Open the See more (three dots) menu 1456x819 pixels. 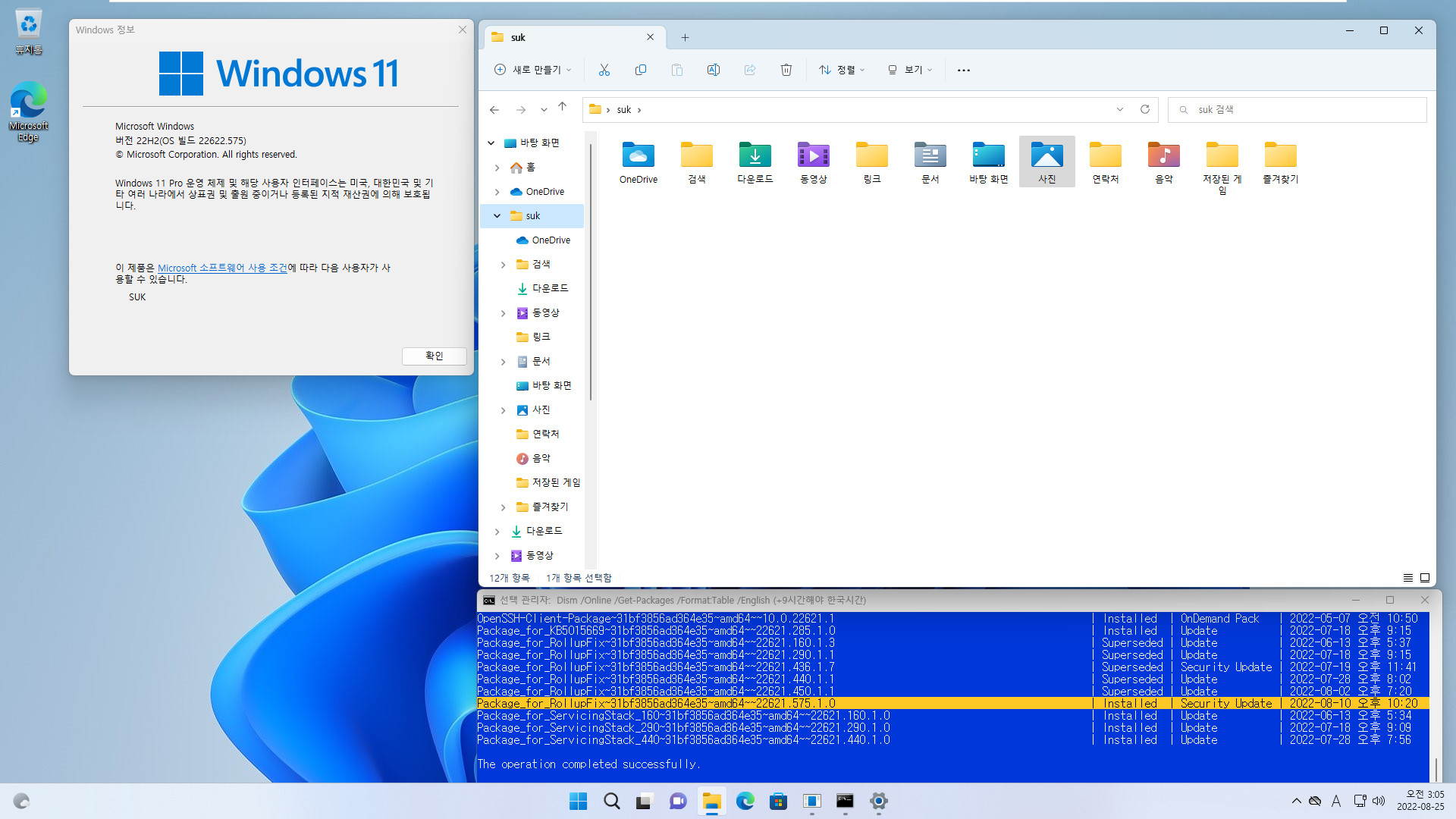[x=963, y=70]
